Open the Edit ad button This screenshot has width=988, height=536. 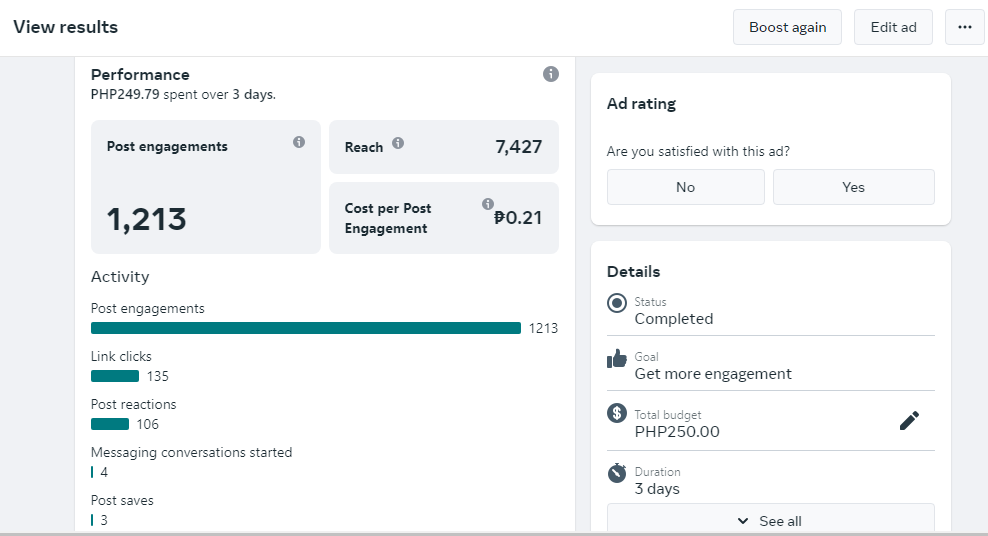pyautogui.click(x=893, y=27)
